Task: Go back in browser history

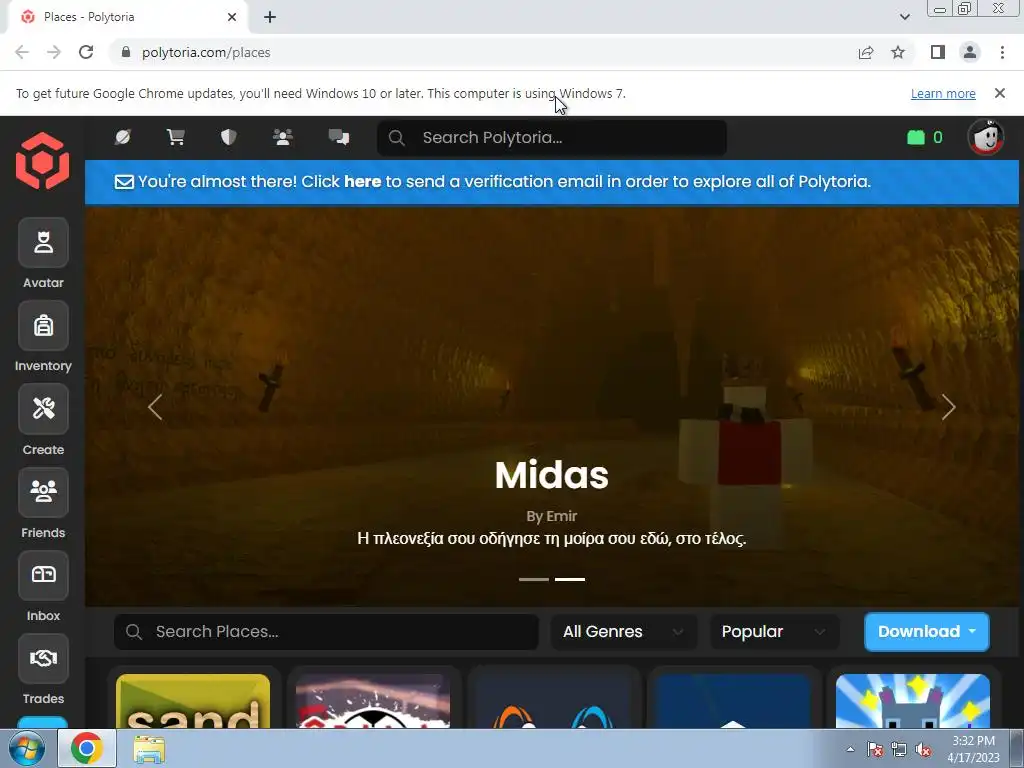Action: (x=22, y=52)
